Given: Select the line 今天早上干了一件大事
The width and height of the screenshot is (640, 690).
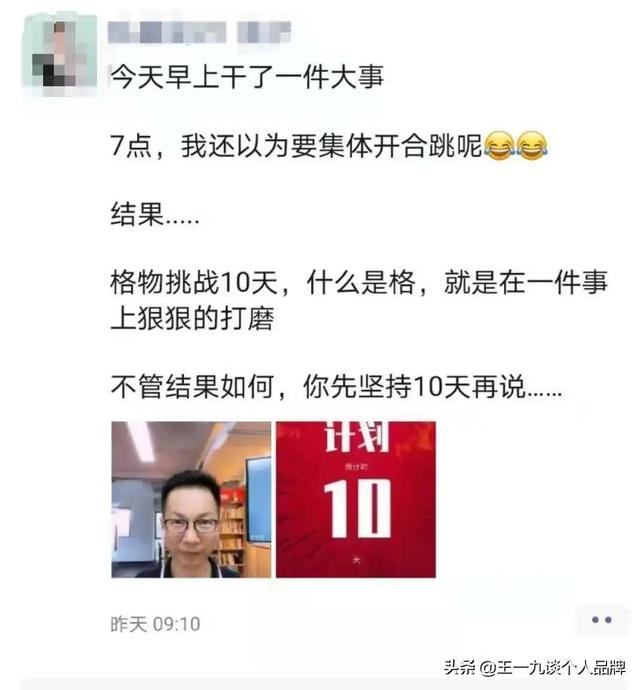Looking at the screenshot, I should (x=247, y=77).
